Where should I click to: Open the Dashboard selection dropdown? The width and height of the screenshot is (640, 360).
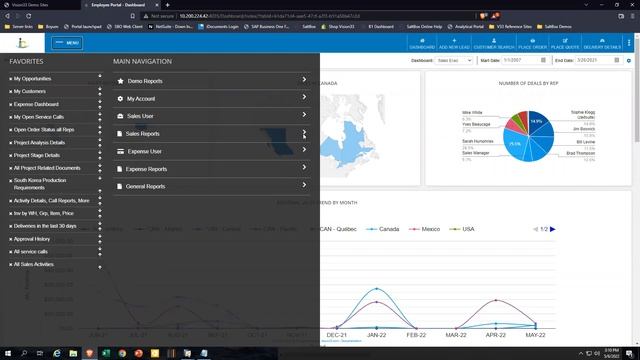point(453,60)
